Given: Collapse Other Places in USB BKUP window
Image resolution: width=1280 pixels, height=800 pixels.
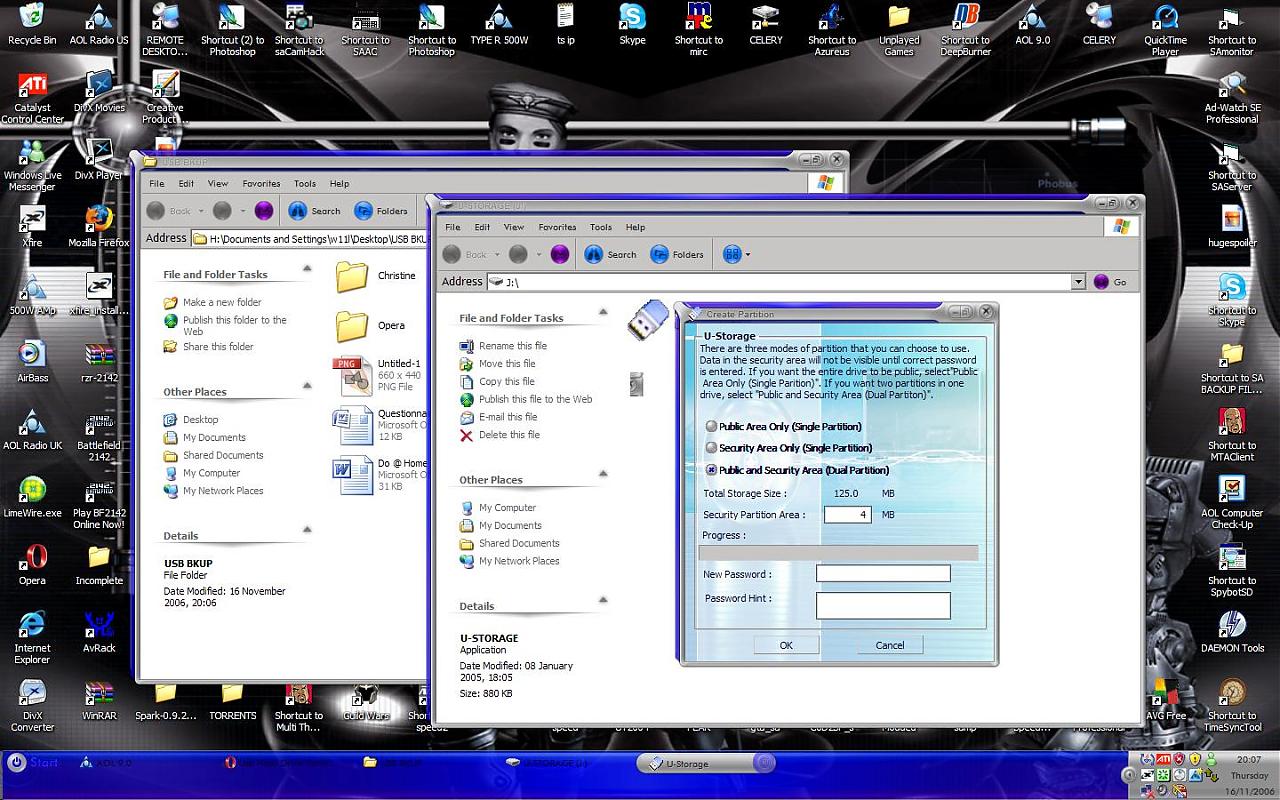Looking at the screenshot, I should tap(307, 387).
